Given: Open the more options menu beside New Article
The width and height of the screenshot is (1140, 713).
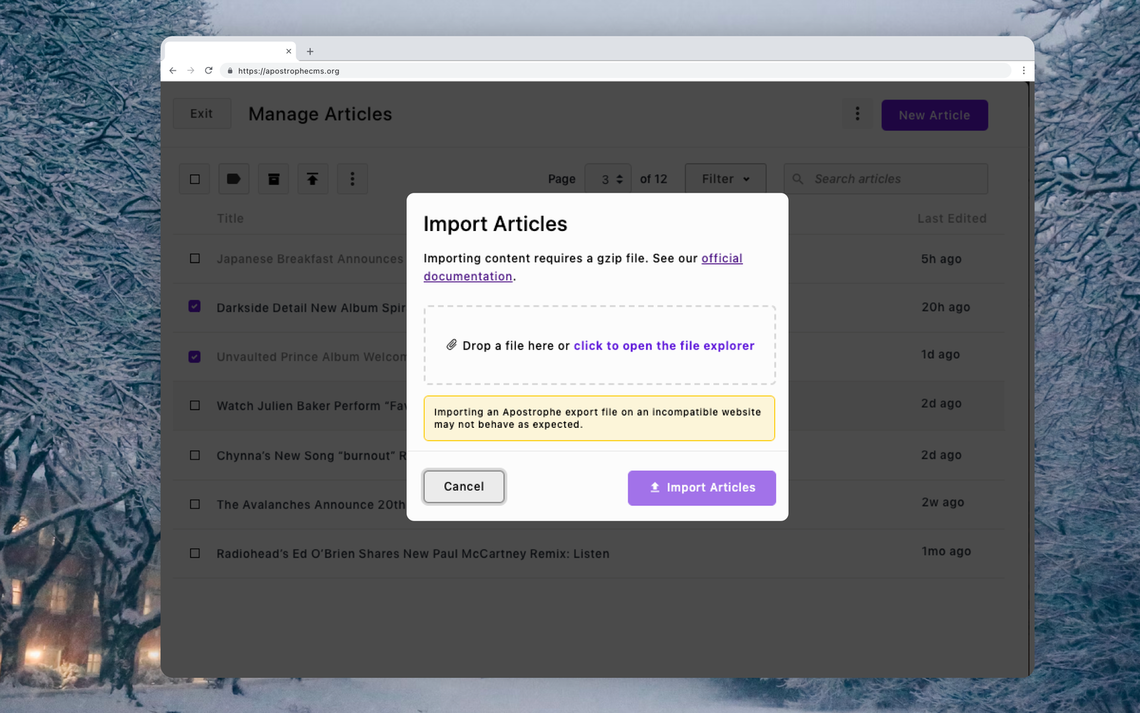Looking at the screenshot, I should (x=857, y=114).
